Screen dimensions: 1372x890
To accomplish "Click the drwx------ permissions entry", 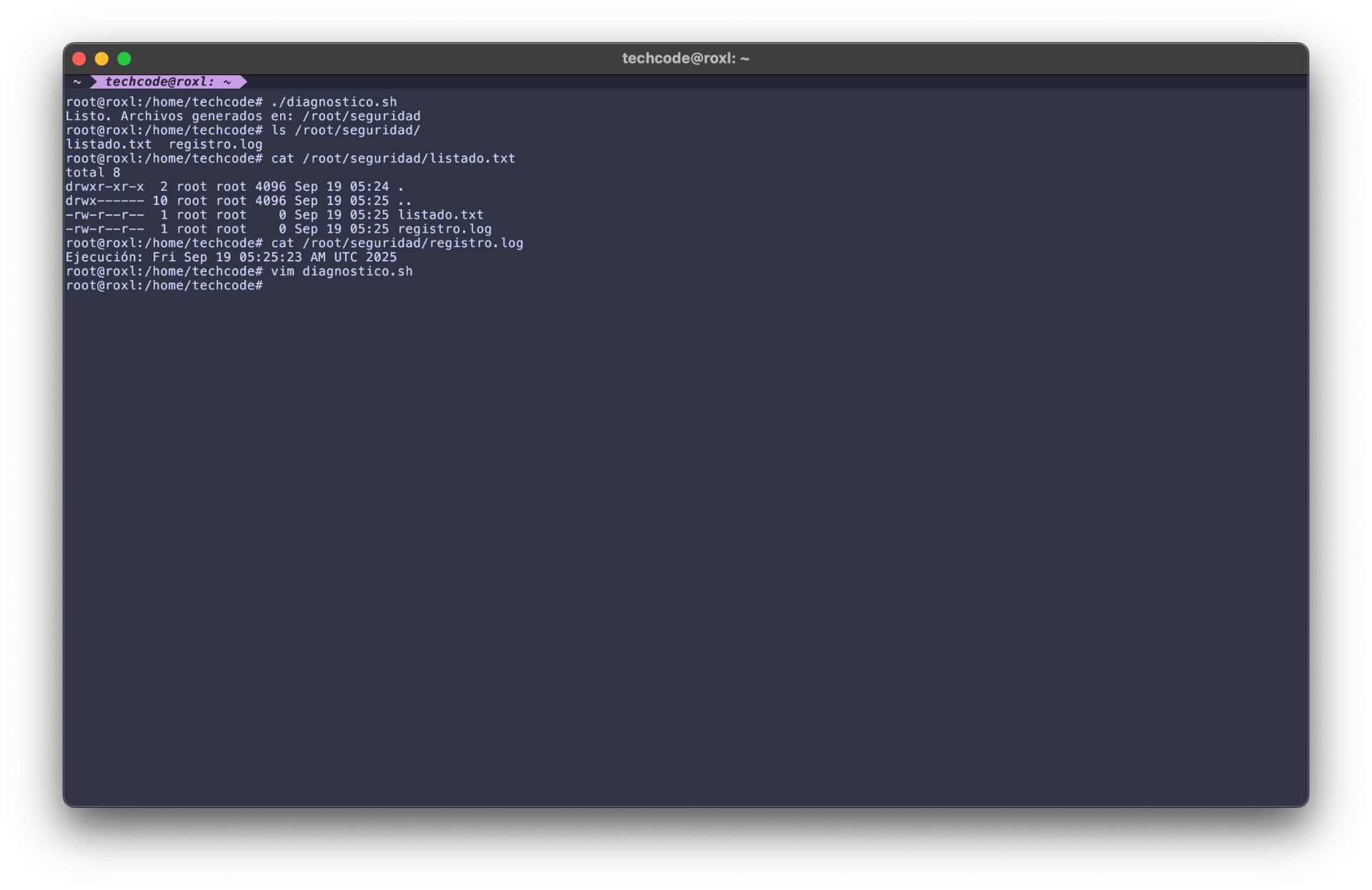I will [104, 201].
